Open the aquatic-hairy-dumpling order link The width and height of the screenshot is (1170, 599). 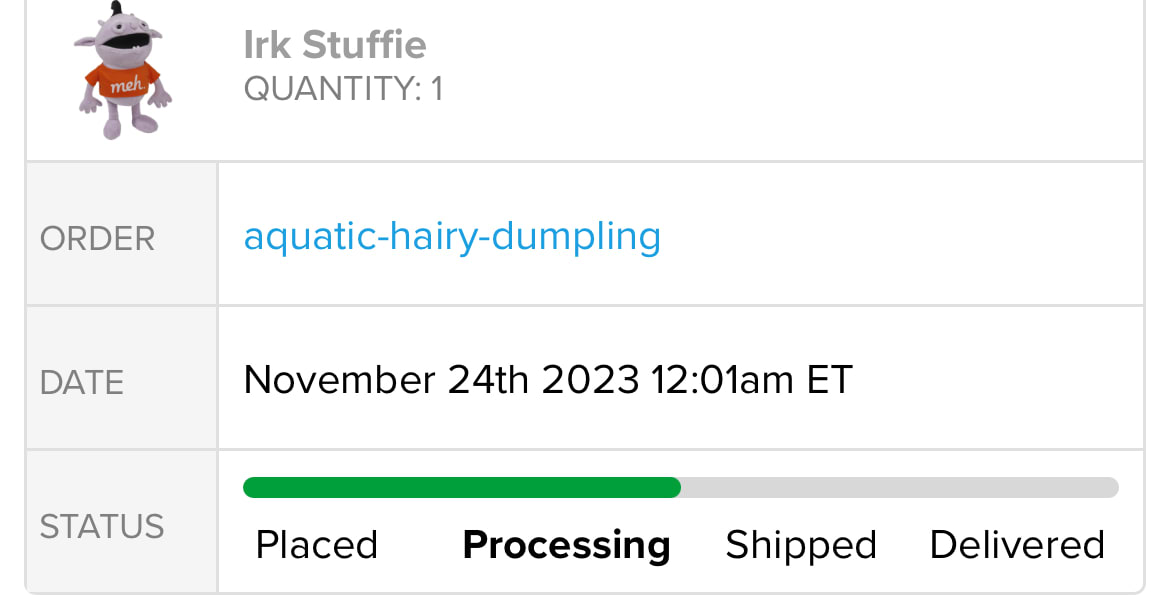coord(452,236)
